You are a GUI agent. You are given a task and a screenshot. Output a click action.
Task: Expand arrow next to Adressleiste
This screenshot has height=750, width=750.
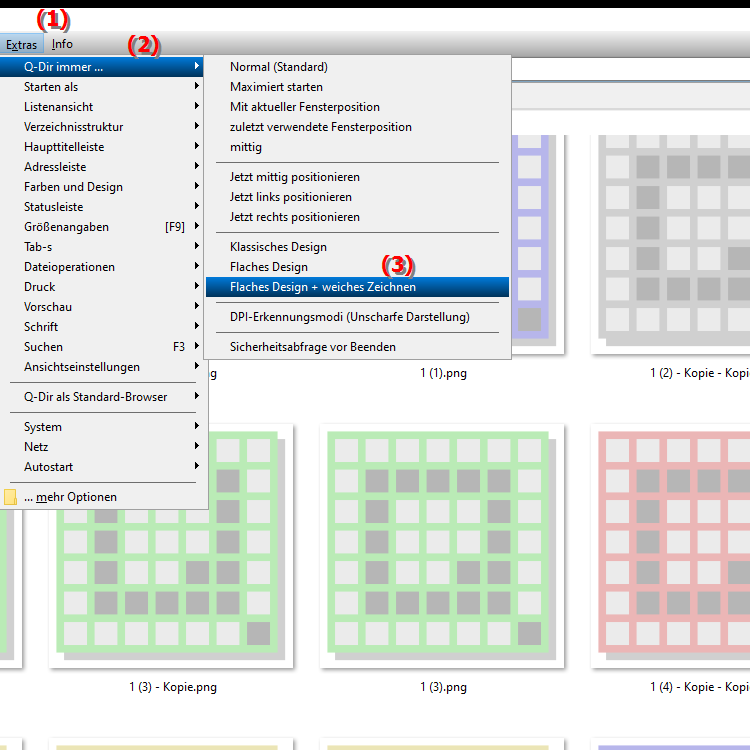197,166
